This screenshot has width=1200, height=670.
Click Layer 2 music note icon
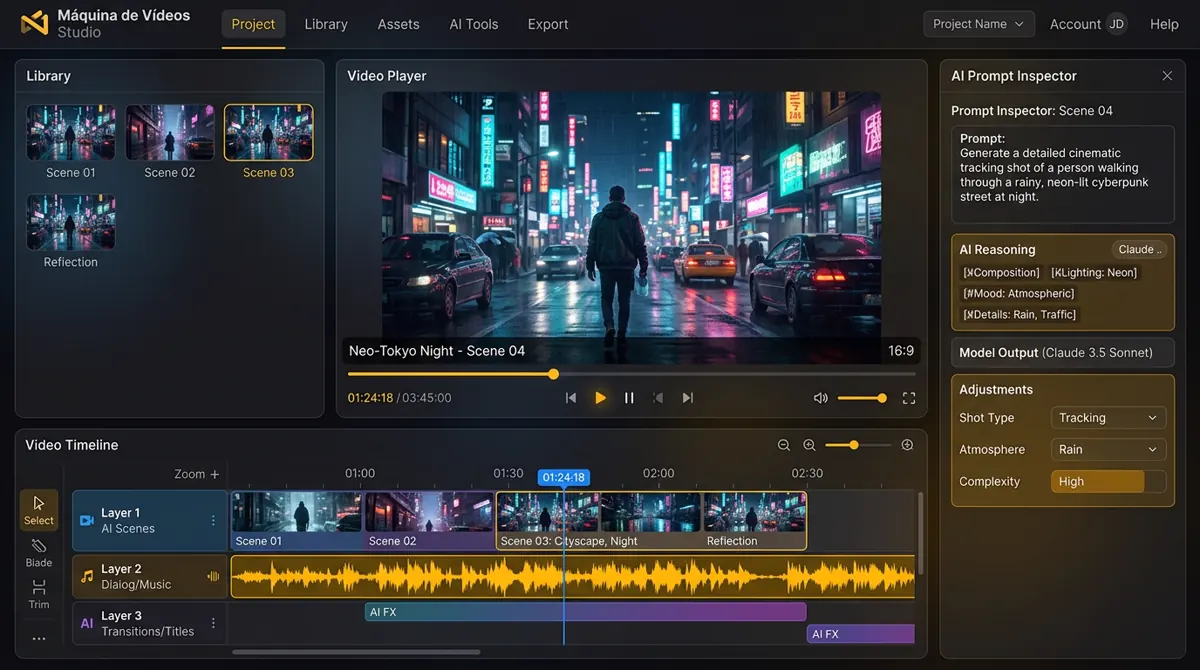tap(87, 576)
